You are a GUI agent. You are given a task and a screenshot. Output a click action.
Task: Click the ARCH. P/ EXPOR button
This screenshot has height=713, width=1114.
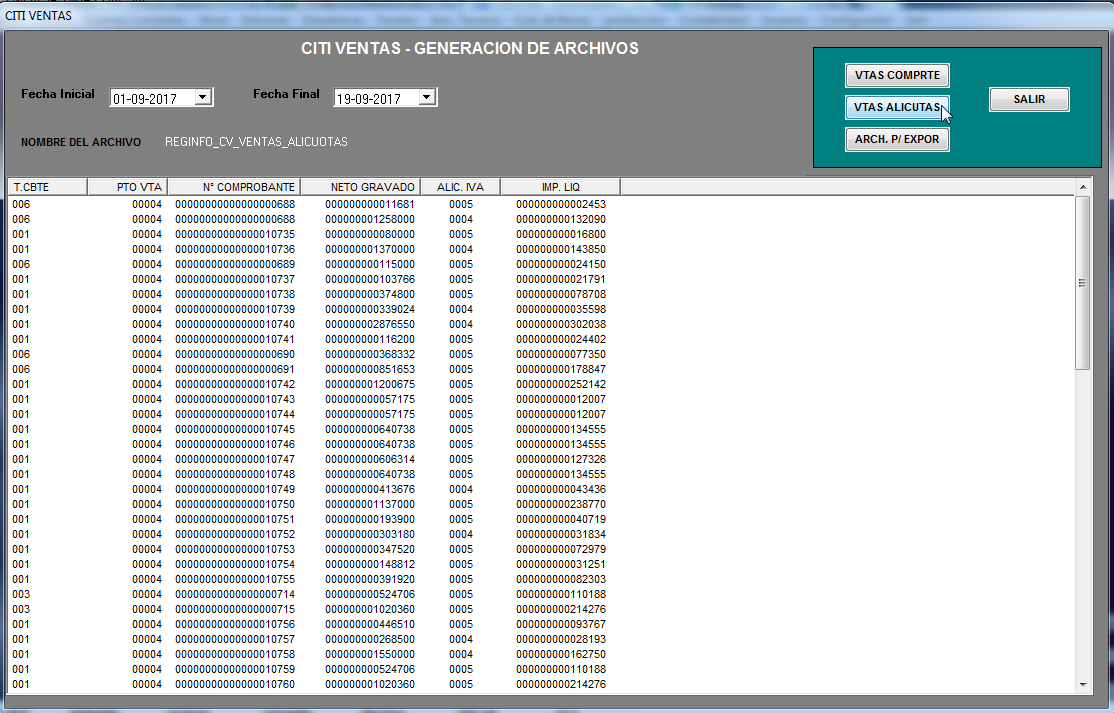pyautogui.click(x=897, y=139)
